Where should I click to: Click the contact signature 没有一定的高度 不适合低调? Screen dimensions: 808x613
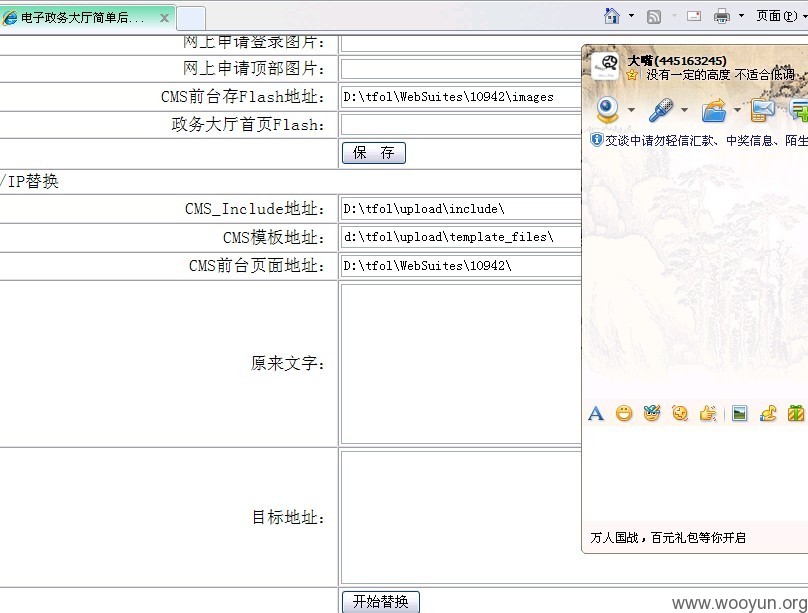point(720,75)
